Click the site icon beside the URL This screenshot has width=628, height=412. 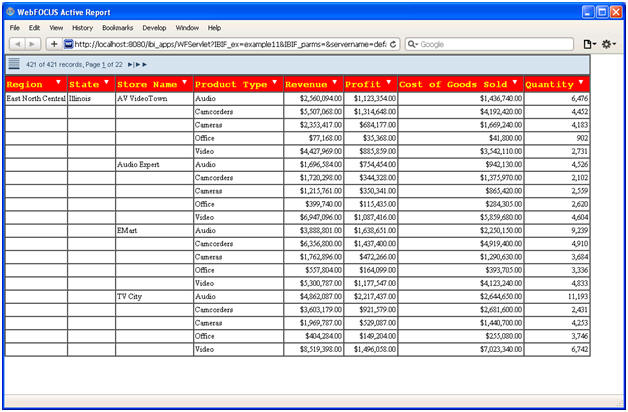(68, 44)
